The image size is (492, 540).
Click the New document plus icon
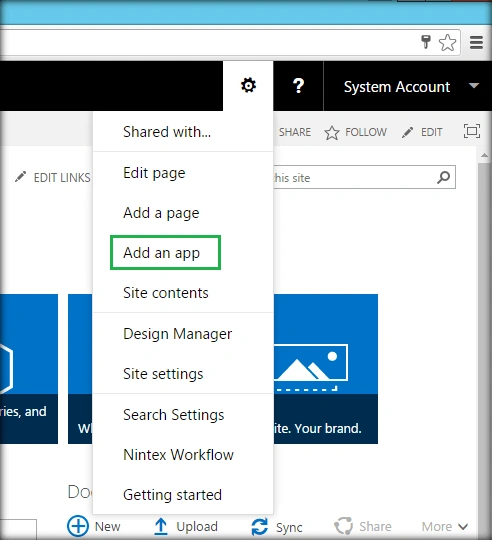(78, 526)
